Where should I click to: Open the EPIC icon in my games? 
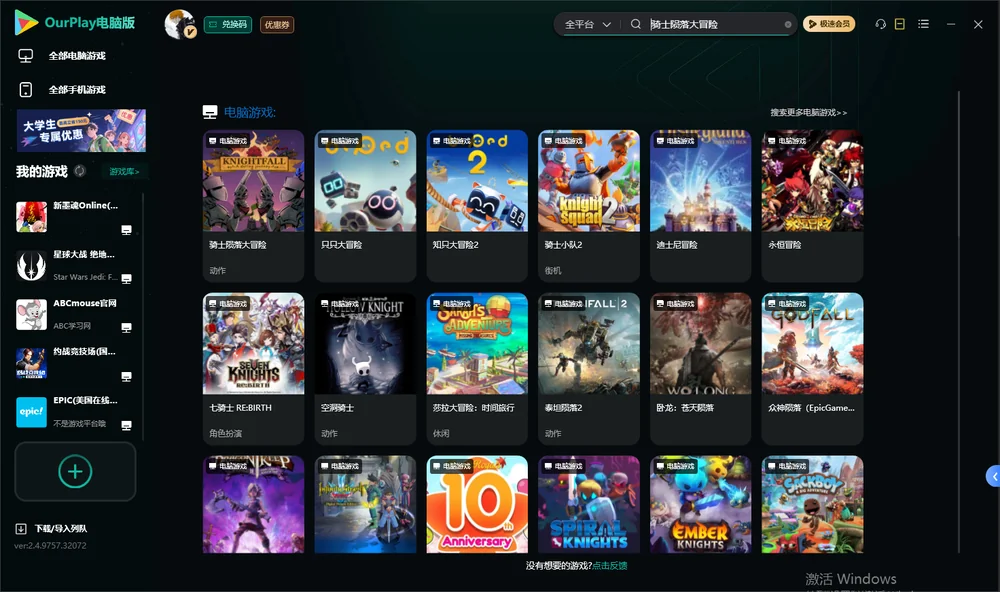(31, 412)
